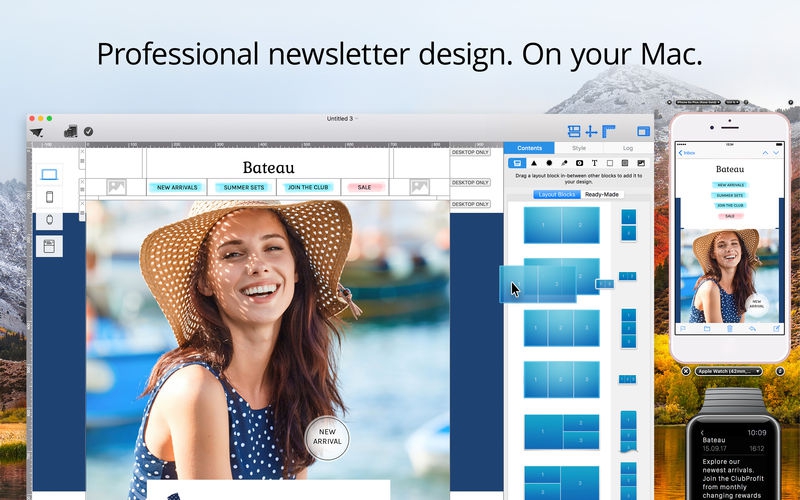Click the toolbar icon right of the paper plane

pos(70,131)
